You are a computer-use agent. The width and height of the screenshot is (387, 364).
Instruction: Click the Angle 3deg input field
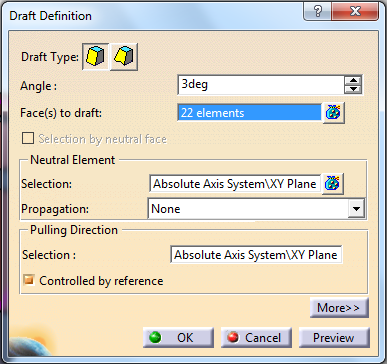pos(261,85)
